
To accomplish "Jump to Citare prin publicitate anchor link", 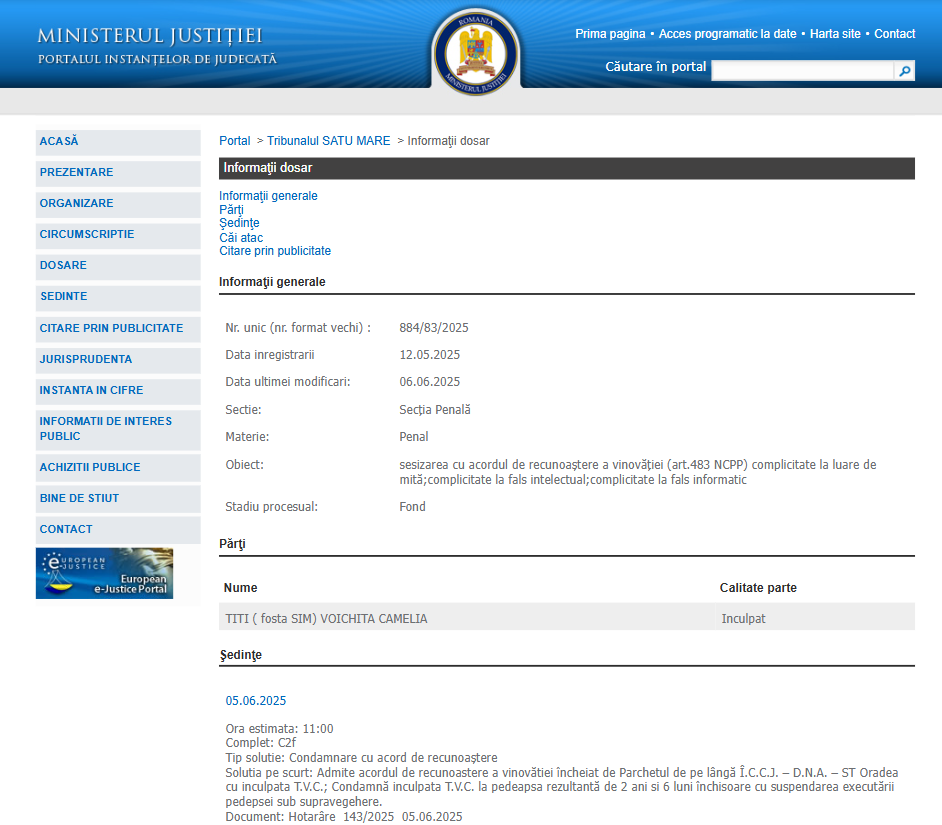I will pos(275,251).
